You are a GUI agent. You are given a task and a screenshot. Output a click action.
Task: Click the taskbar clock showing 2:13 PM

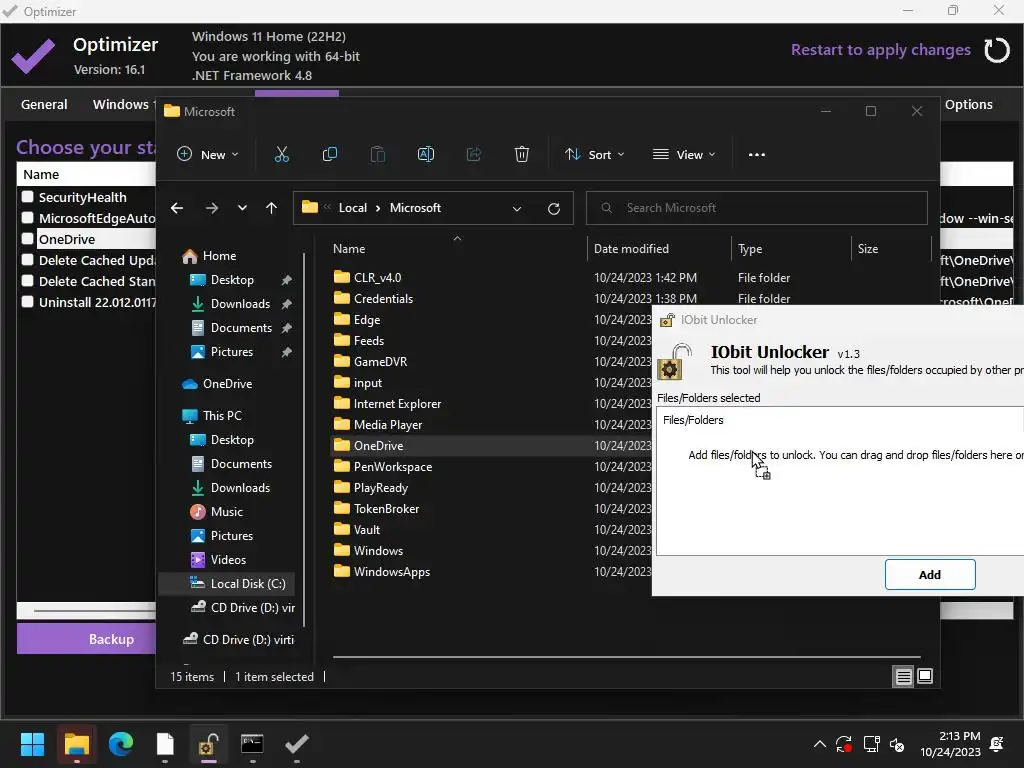950,744
